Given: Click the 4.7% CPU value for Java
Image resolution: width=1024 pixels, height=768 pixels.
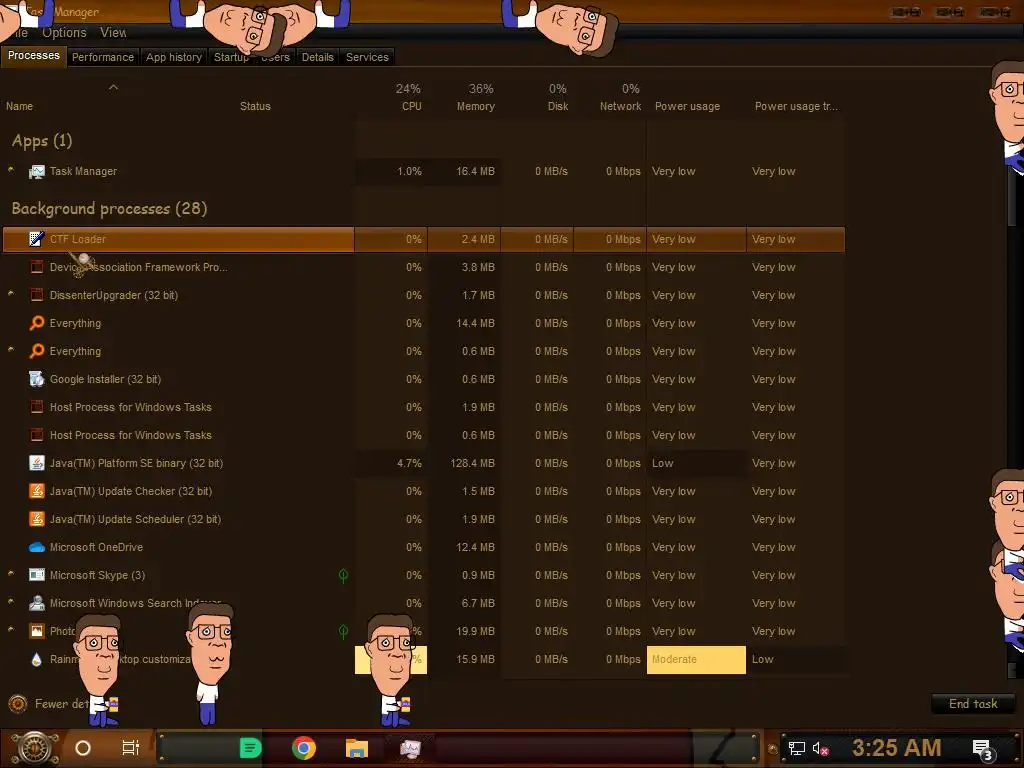Looking at the screenshot, I should coord(409,463).
